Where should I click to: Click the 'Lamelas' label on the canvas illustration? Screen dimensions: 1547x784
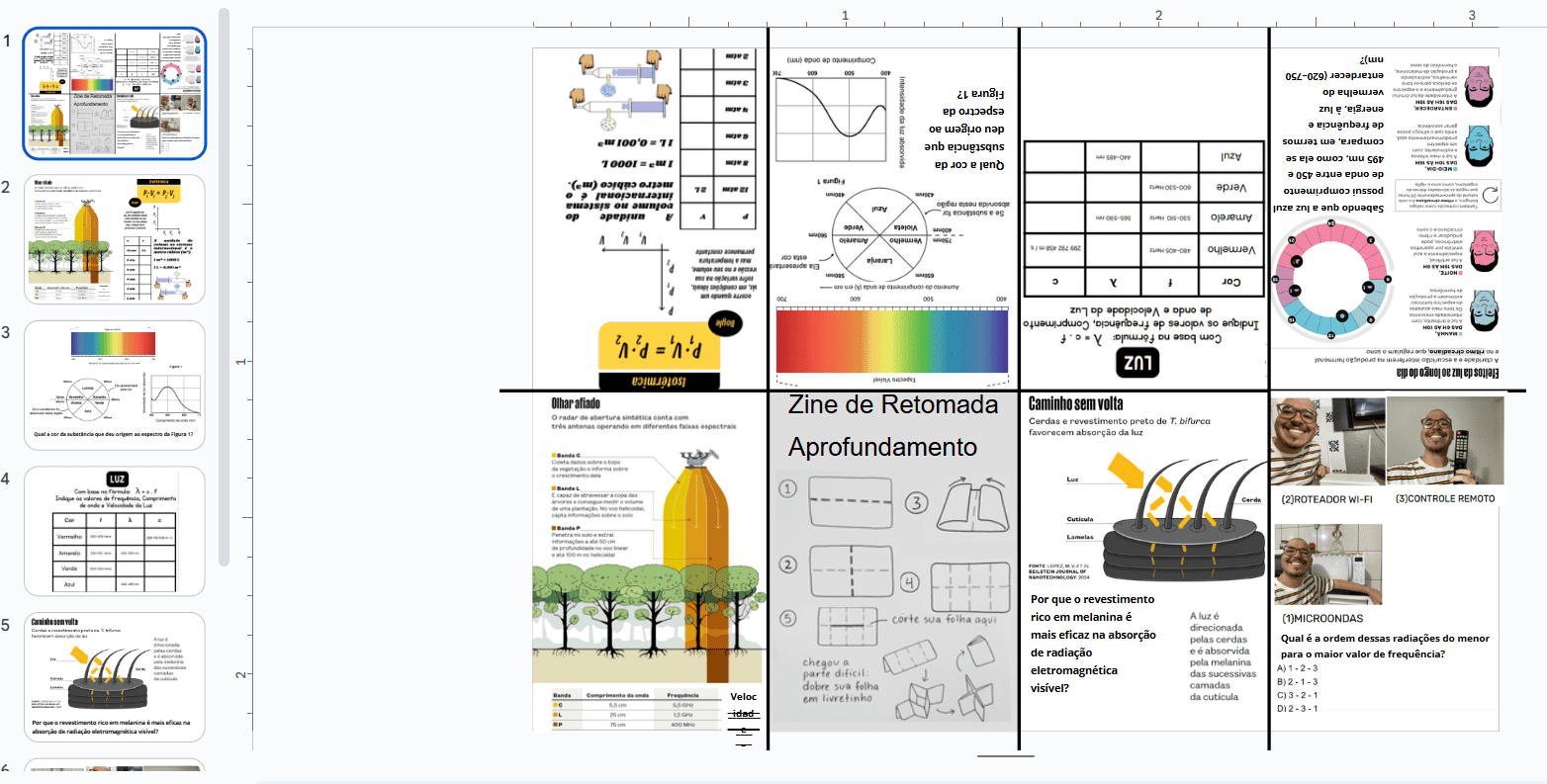click(1079, 538)
